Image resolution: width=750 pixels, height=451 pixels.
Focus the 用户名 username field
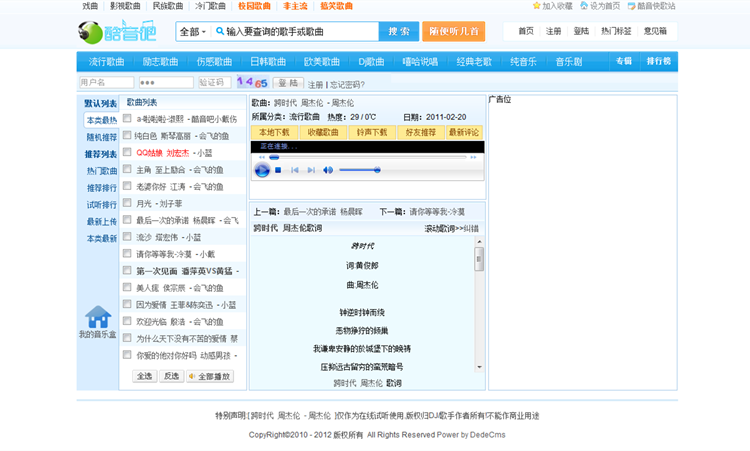point(106,82)
